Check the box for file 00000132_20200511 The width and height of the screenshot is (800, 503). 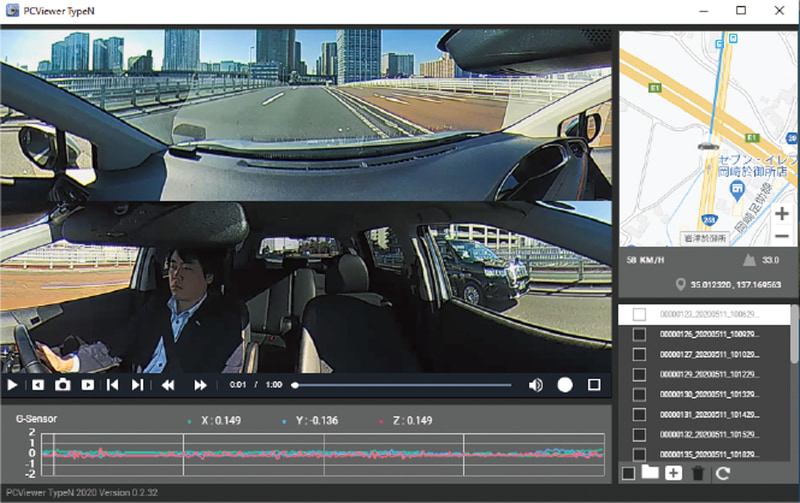[639, 435]
